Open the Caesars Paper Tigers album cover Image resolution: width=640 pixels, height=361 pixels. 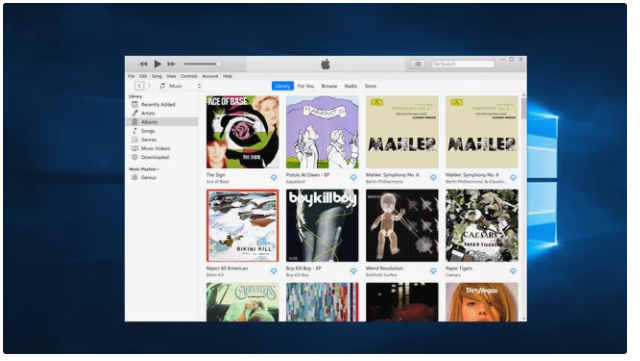[482, 225]
